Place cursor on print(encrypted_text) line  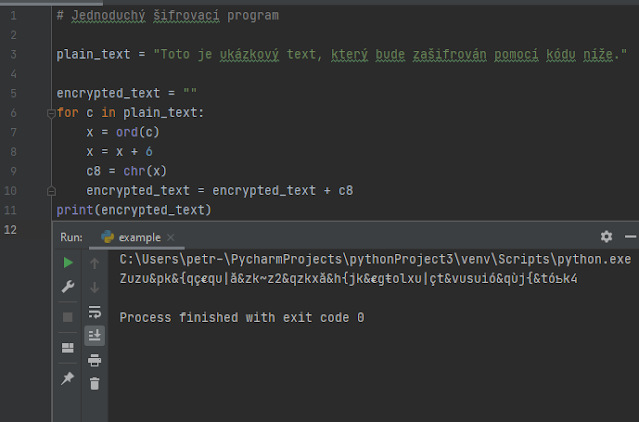tap(134, 210)
